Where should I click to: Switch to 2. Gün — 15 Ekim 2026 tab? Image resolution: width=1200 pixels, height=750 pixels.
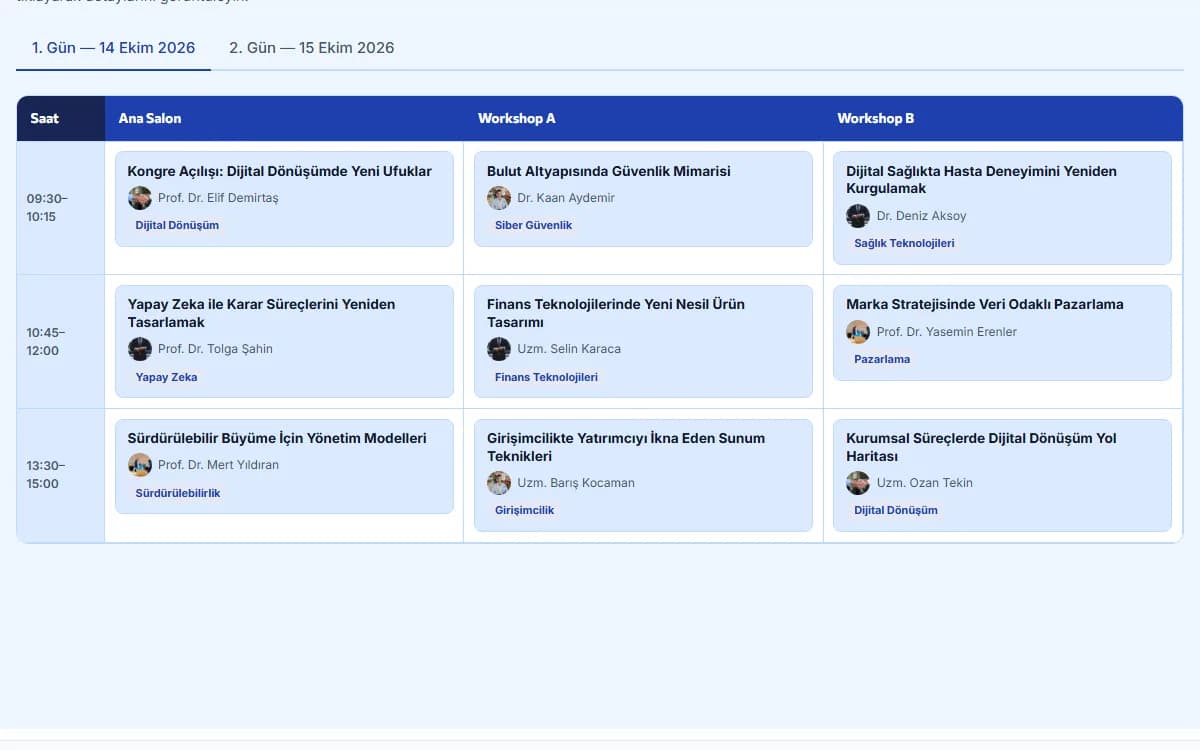312,48
